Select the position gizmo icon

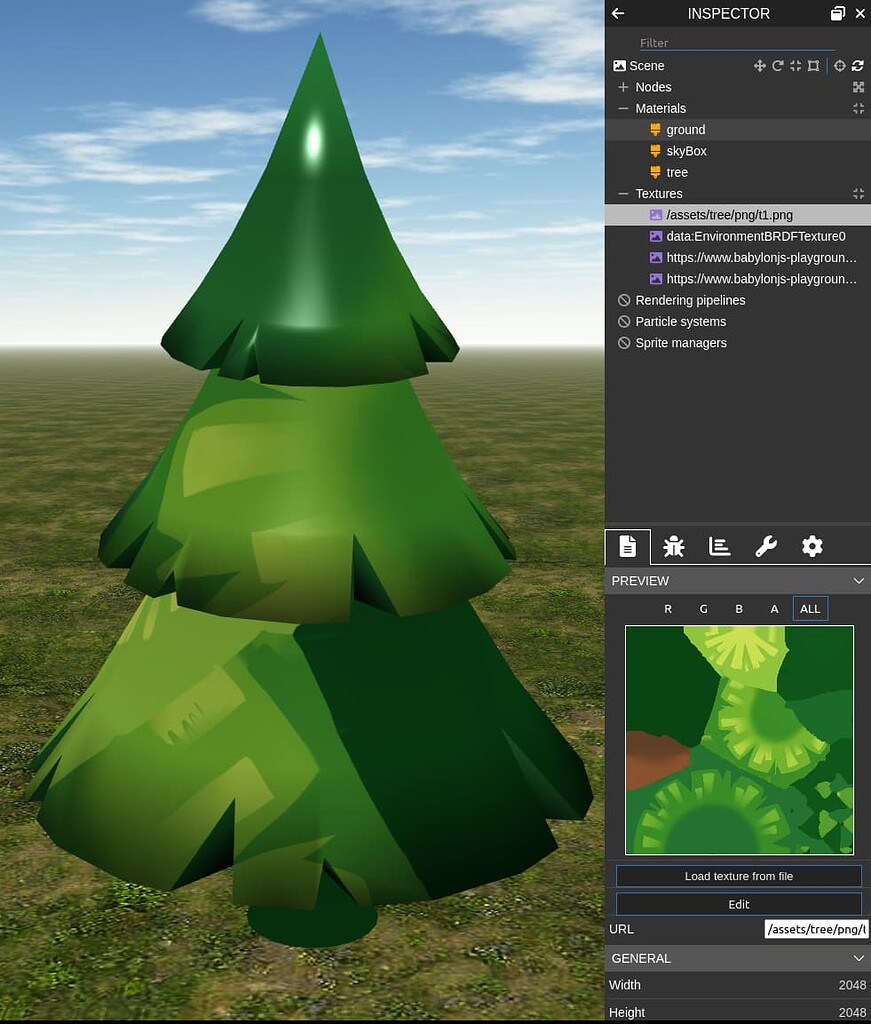click(760, 66)
